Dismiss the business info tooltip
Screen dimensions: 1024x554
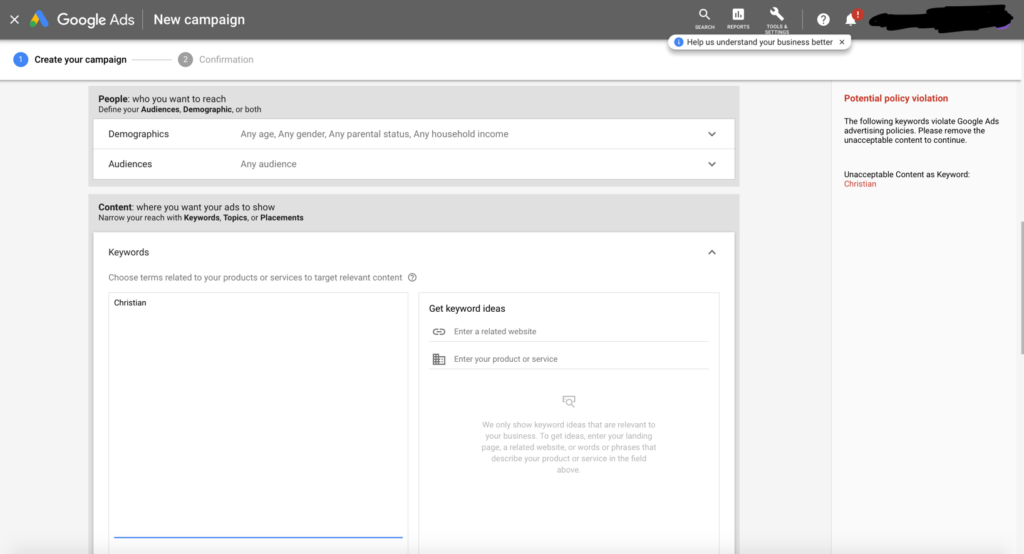click(842, 42)
